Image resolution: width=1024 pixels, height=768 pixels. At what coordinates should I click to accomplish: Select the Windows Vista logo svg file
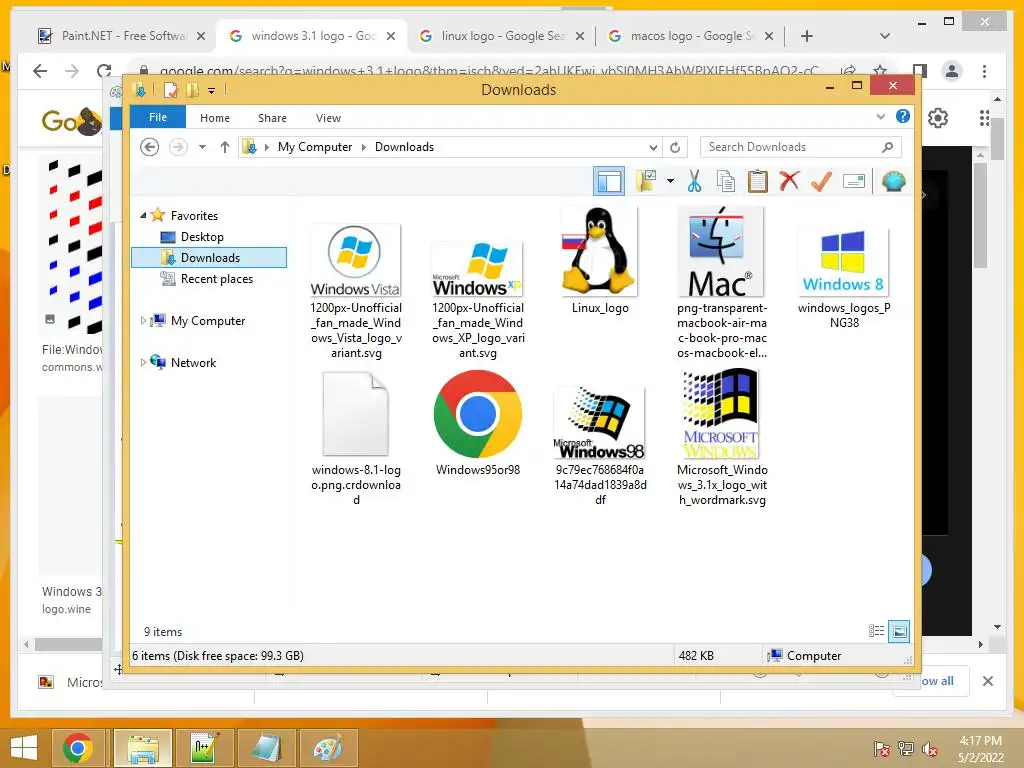tap(356, 291)
